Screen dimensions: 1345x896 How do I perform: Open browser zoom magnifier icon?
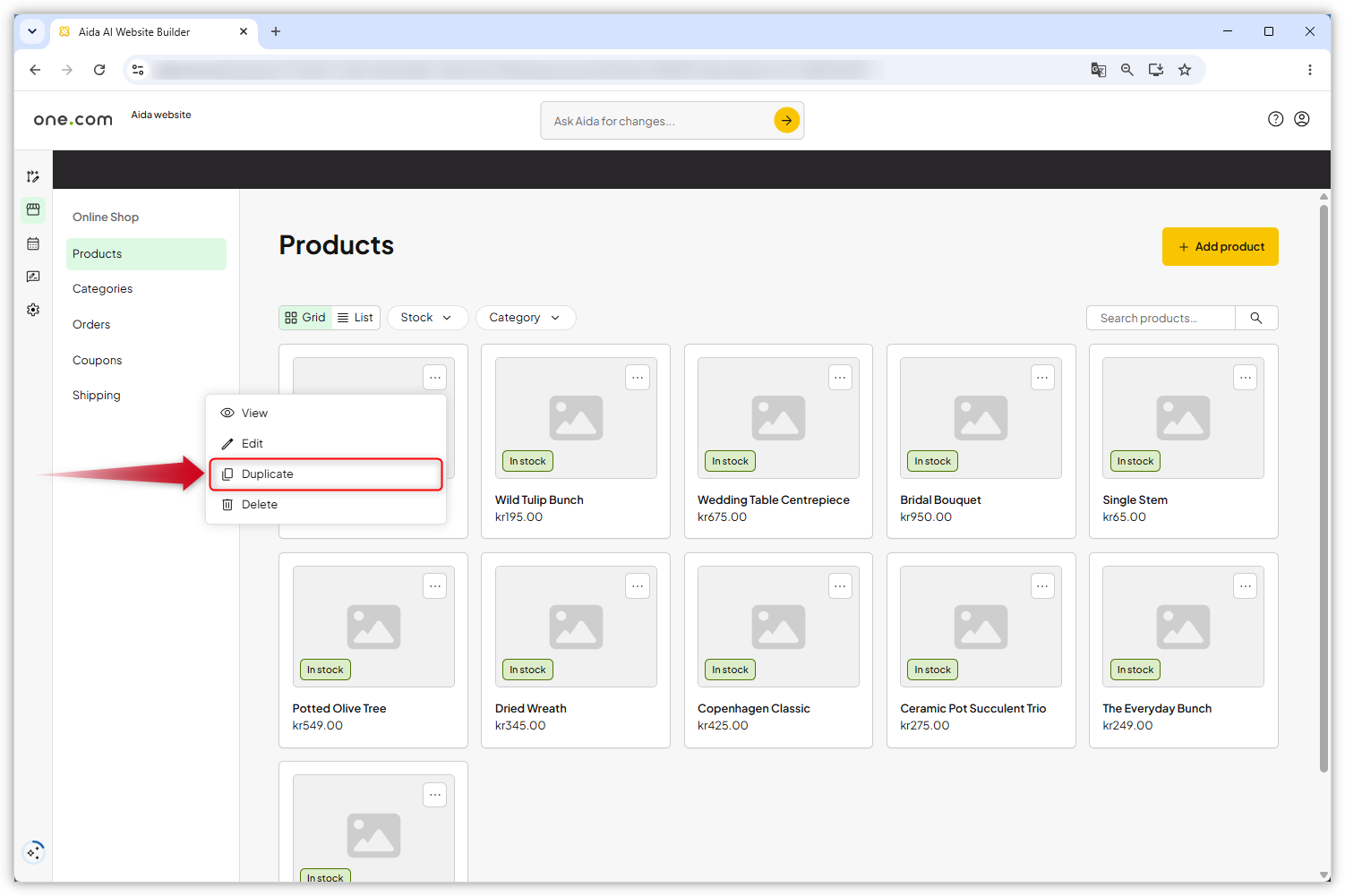[x=1127, y=70]
